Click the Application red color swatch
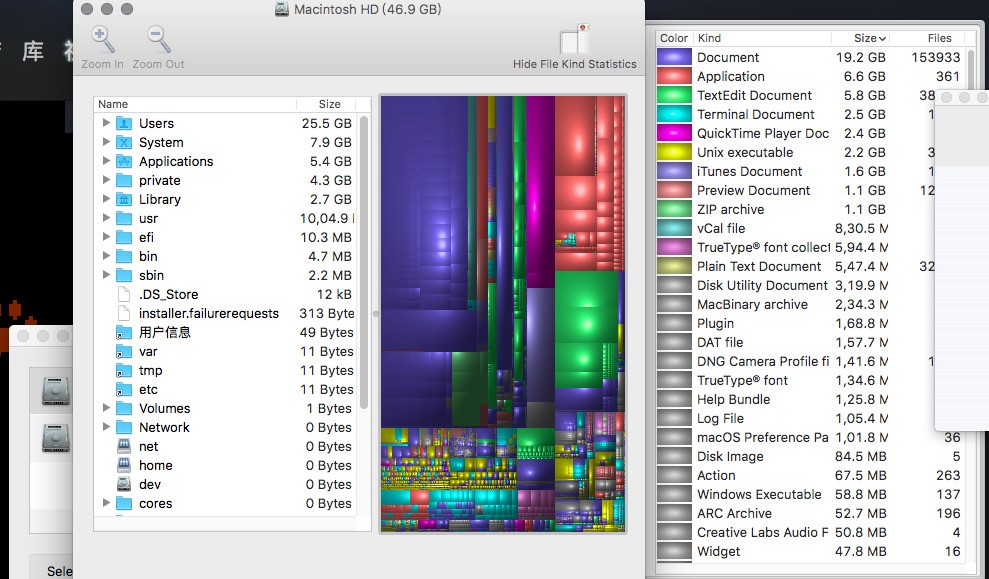This screenshot has height=579, width=989. (x=674, y=76)
